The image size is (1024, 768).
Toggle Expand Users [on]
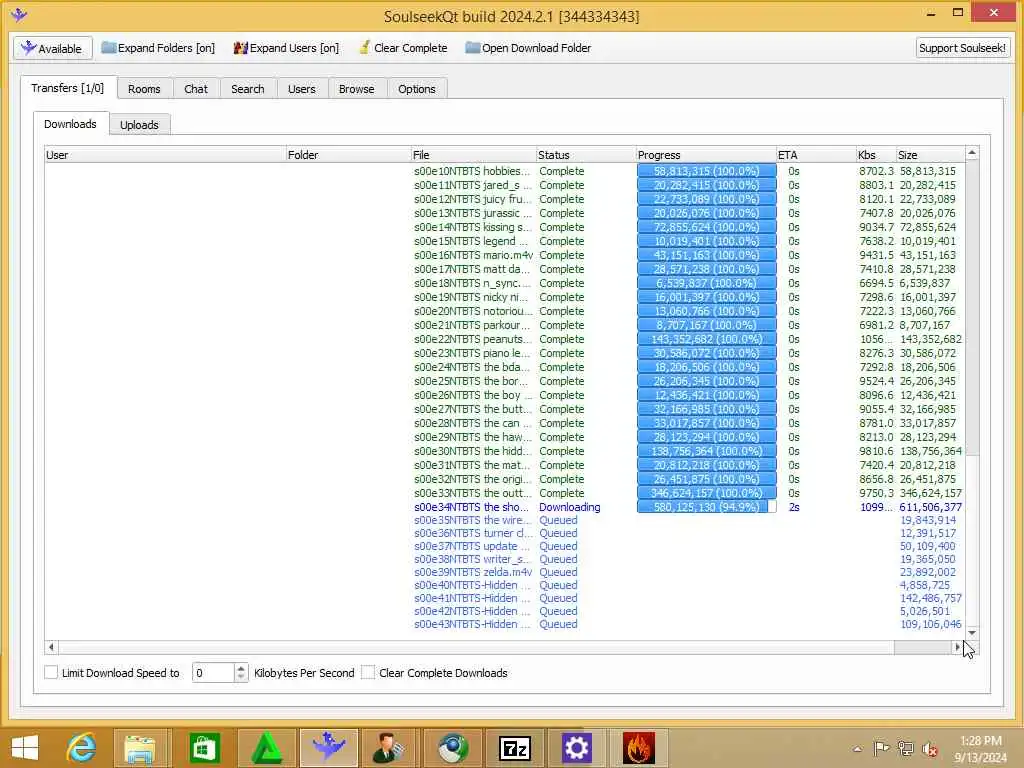pos(286,48)
